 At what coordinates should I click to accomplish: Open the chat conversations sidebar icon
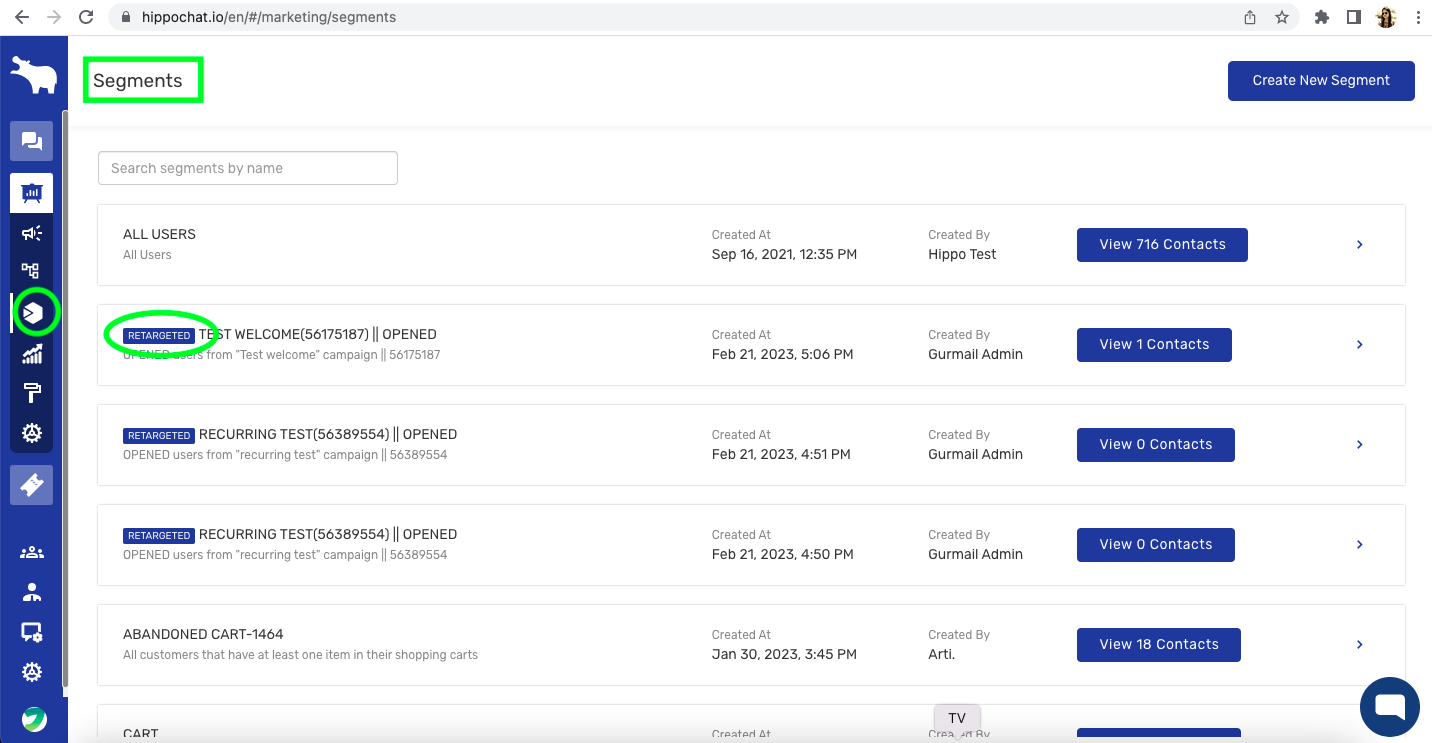point(31,141)
